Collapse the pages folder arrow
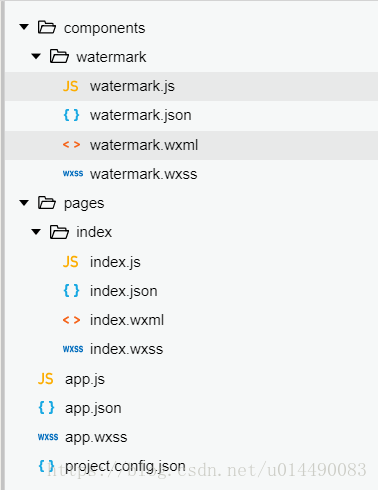Screen dimensions: 378x490 point(24,203)
